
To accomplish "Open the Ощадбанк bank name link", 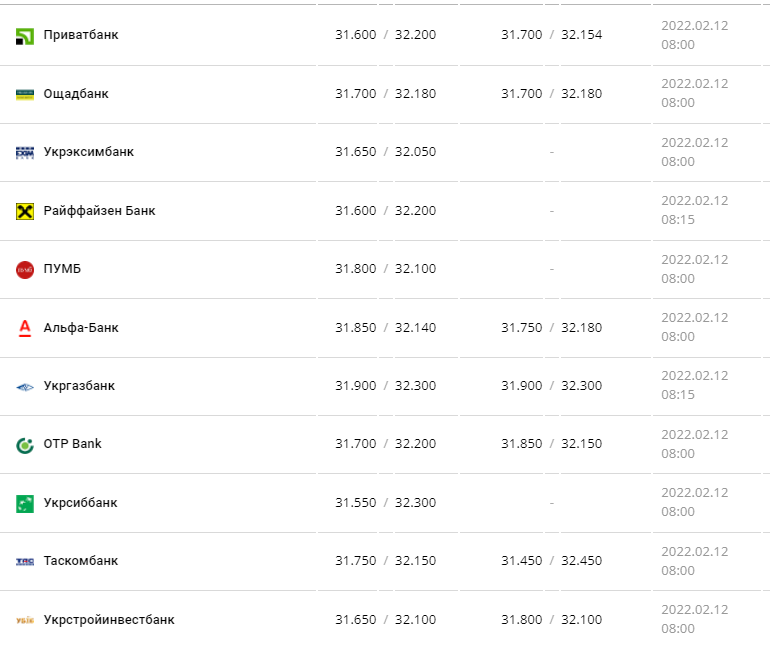I will click(76, 94).
